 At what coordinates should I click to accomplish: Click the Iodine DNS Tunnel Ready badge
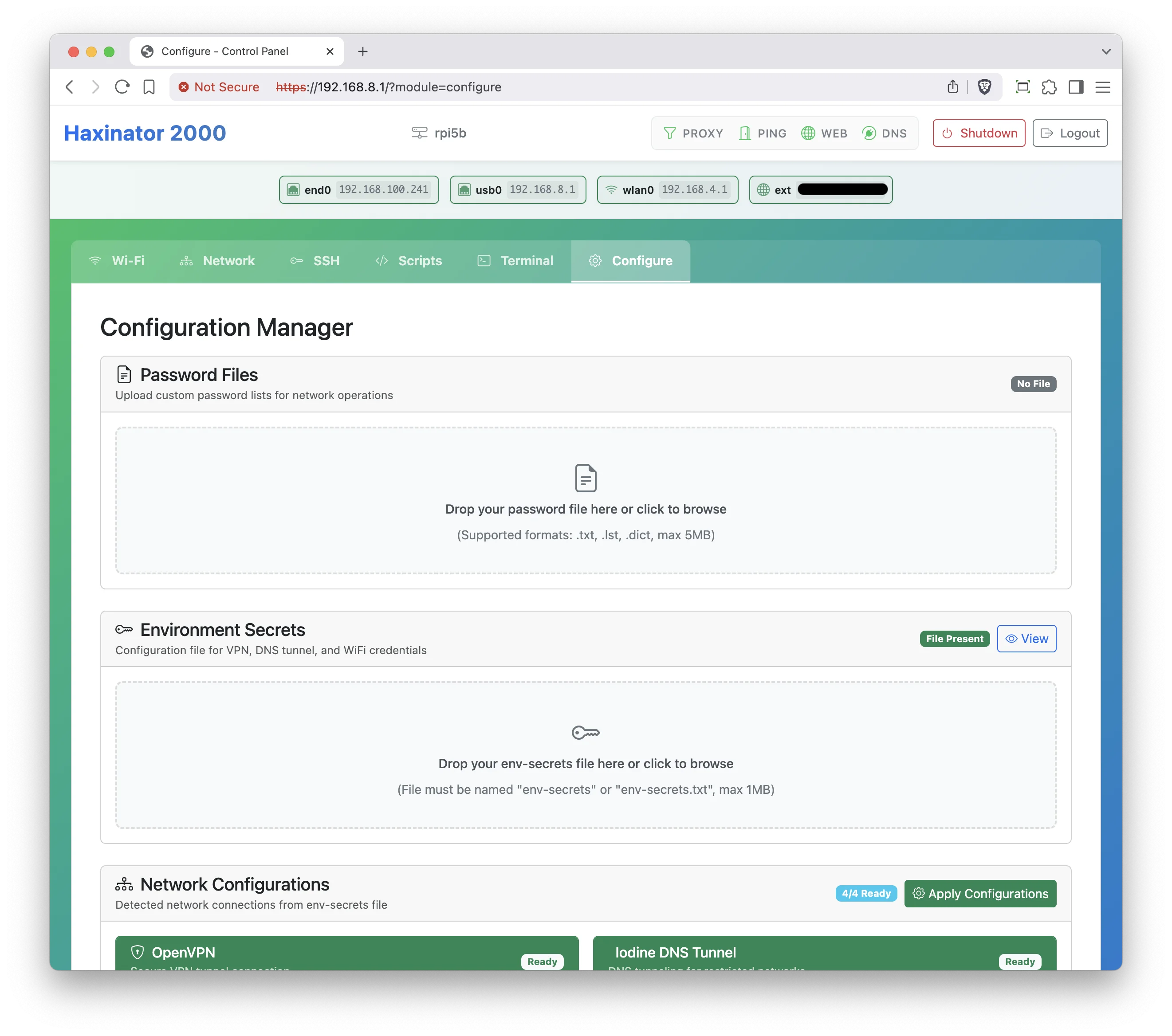point(1019,961)
